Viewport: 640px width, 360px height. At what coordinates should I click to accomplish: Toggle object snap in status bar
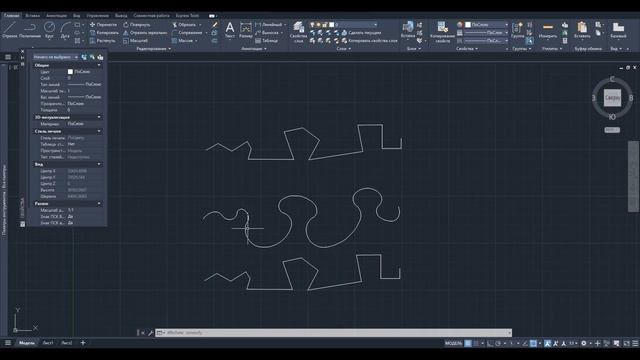tap(533, 343)
